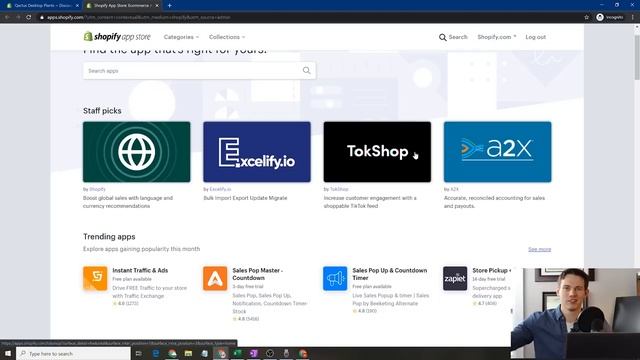Click the Instant Traffic & Ads app icon
This screenshot has height=360, width=640.
pyautogui.click(x=95, y=278)
